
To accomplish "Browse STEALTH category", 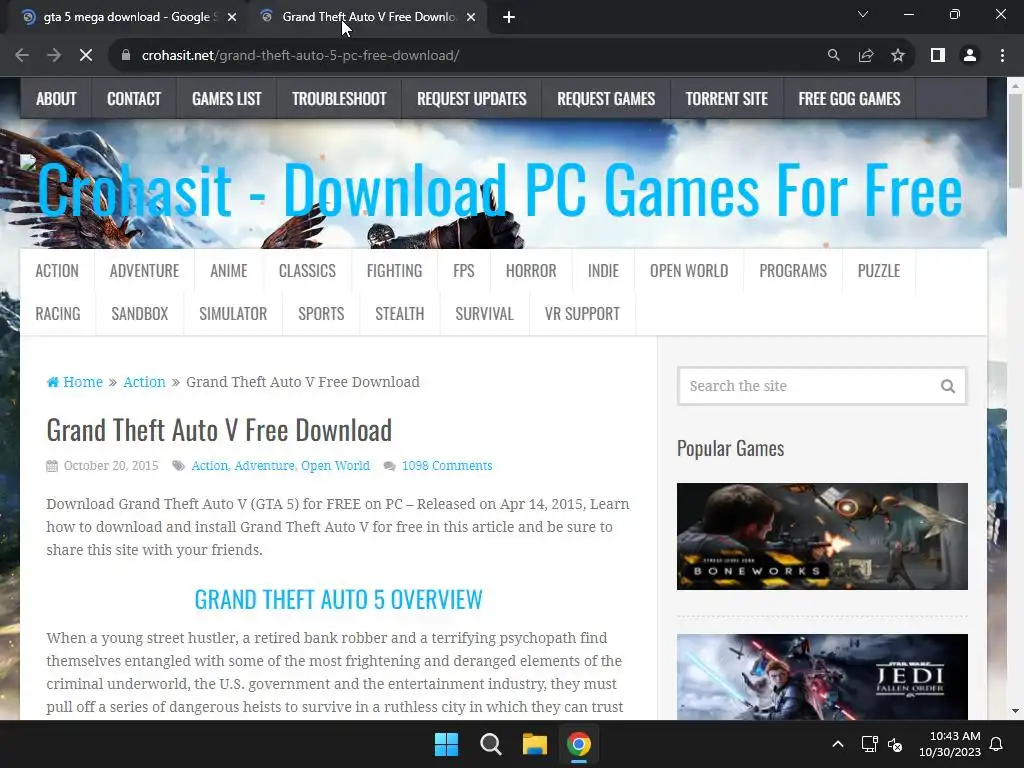I will (400, 313).
